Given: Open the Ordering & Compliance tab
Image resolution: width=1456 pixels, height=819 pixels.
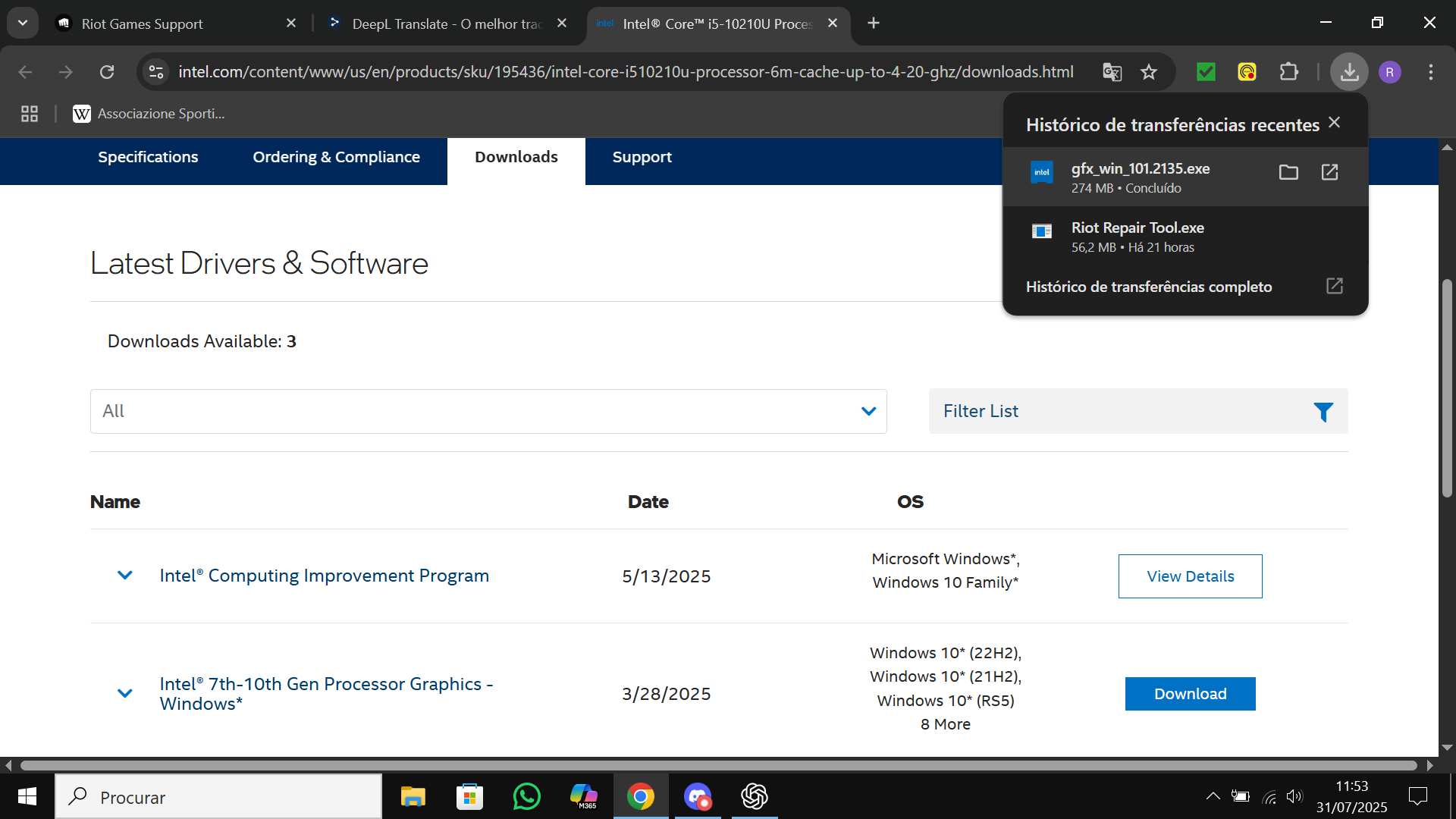Looking at the screenshot, I should click(x=337, y=157).
